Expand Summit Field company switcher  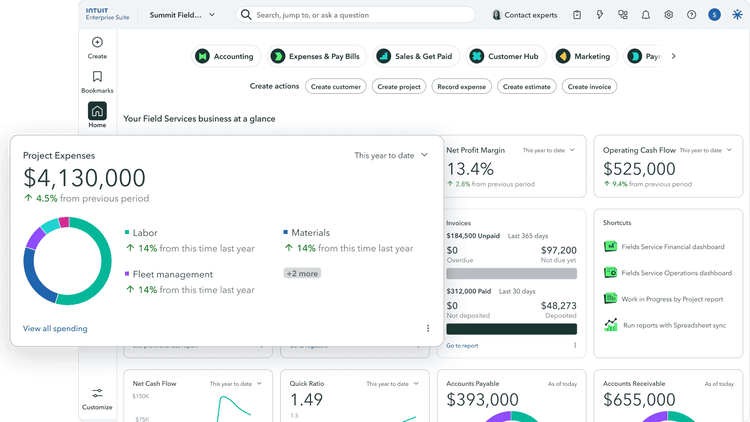coord(182,15)
